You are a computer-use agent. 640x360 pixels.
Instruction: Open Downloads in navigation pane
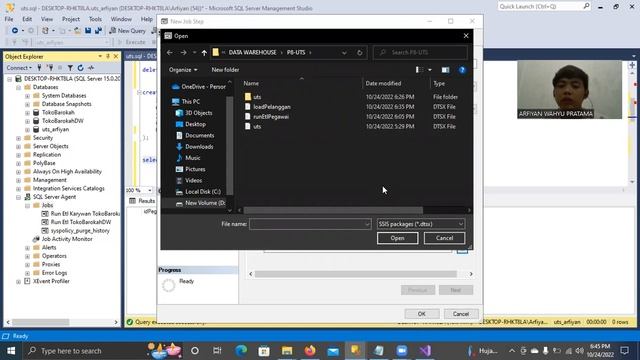(x=199, y=147)
